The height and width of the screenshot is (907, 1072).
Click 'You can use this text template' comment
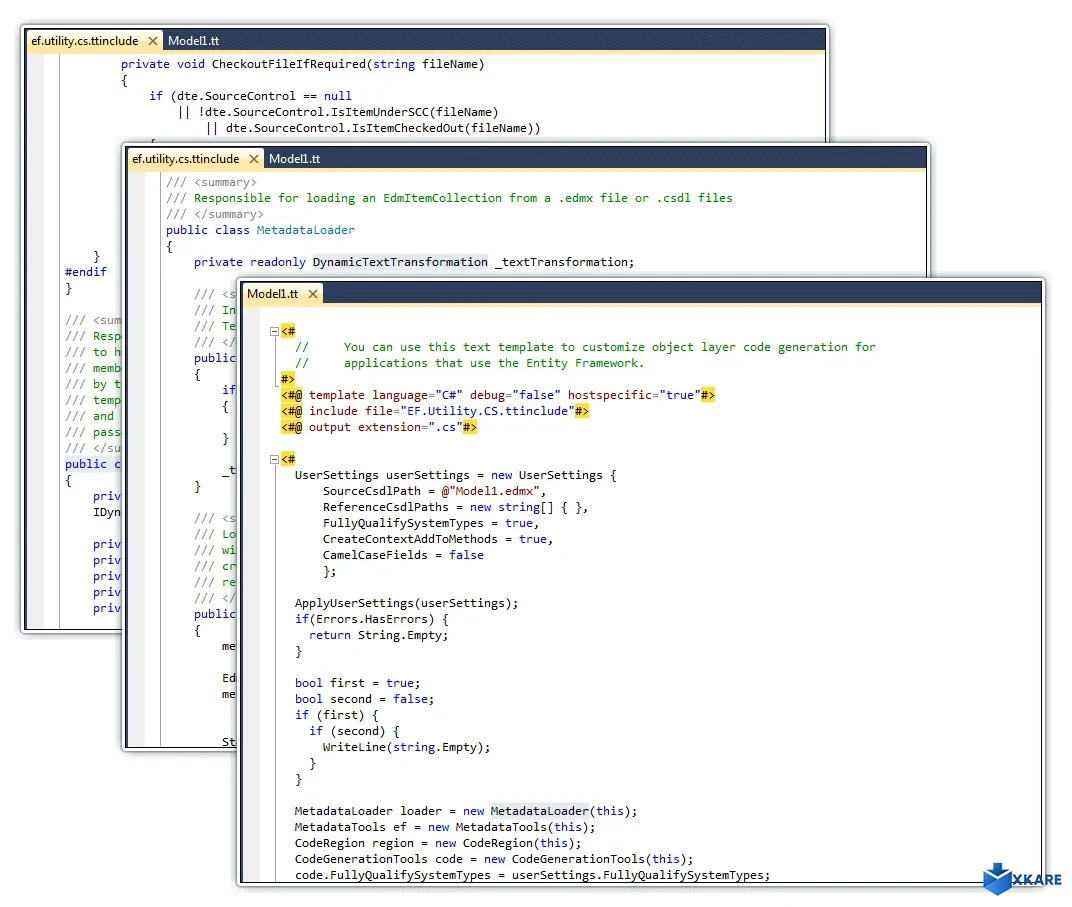(x=585, y=347)
